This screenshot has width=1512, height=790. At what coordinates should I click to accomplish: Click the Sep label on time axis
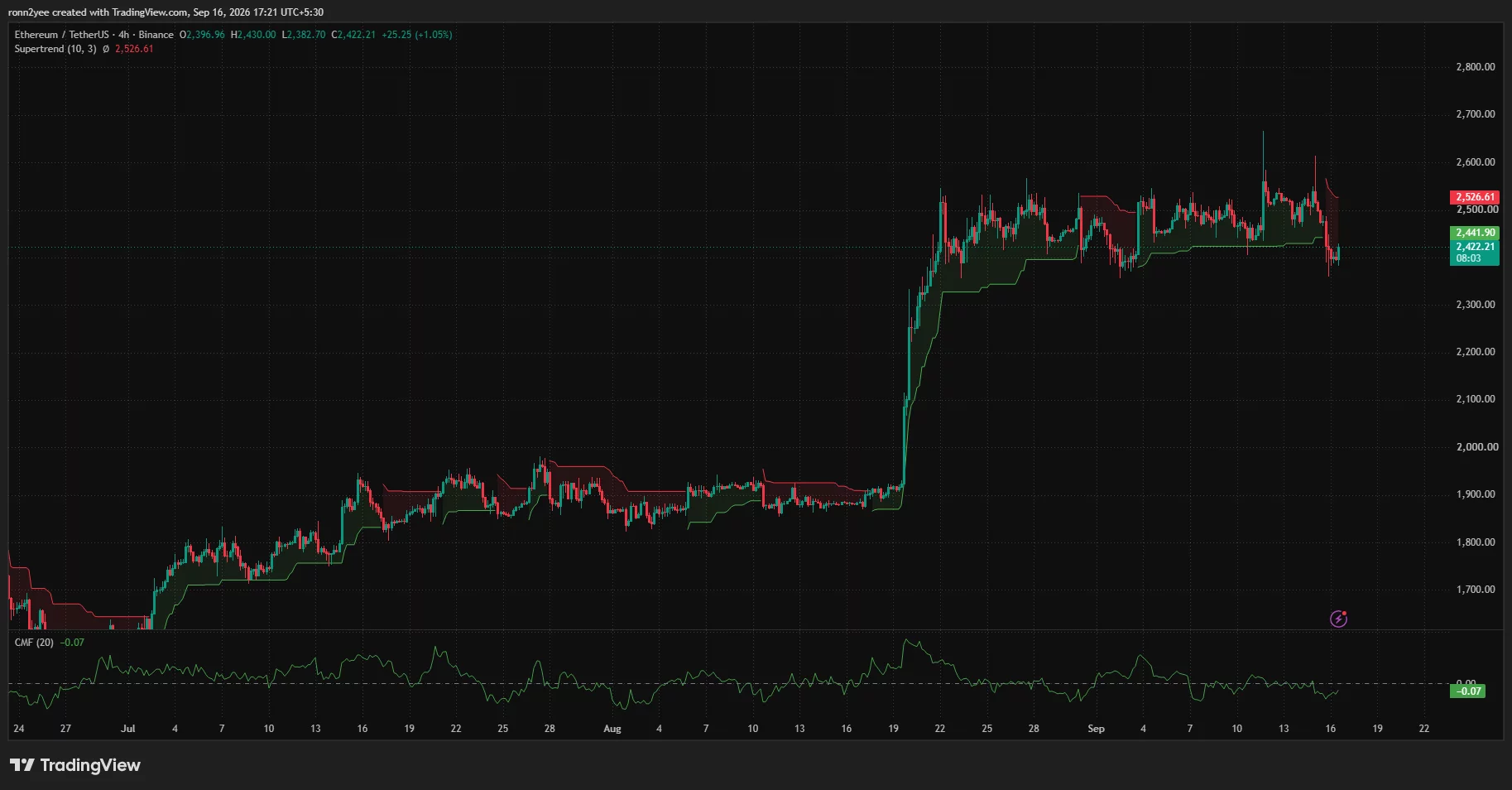[1096, 729]
